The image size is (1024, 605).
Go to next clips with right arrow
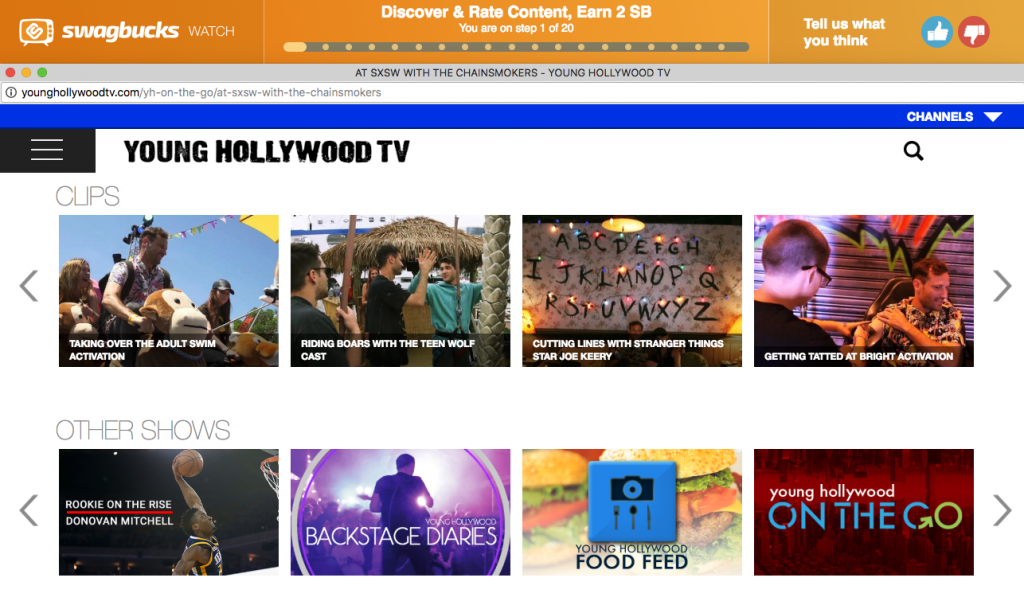pyautogui.click(x=1002, y=286)
